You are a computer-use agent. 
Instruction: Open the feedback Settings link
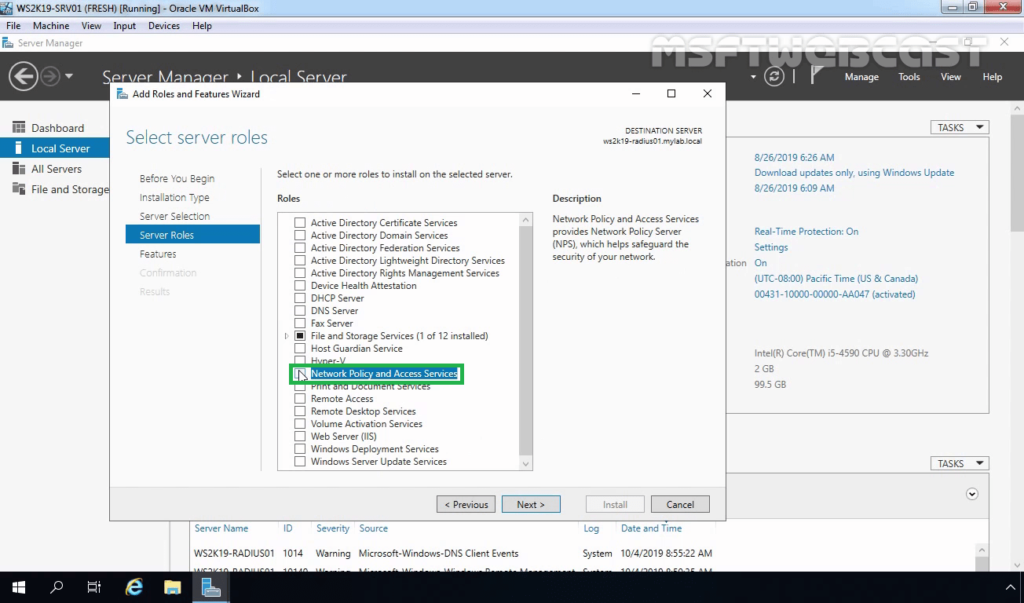(x=771, y=247)
